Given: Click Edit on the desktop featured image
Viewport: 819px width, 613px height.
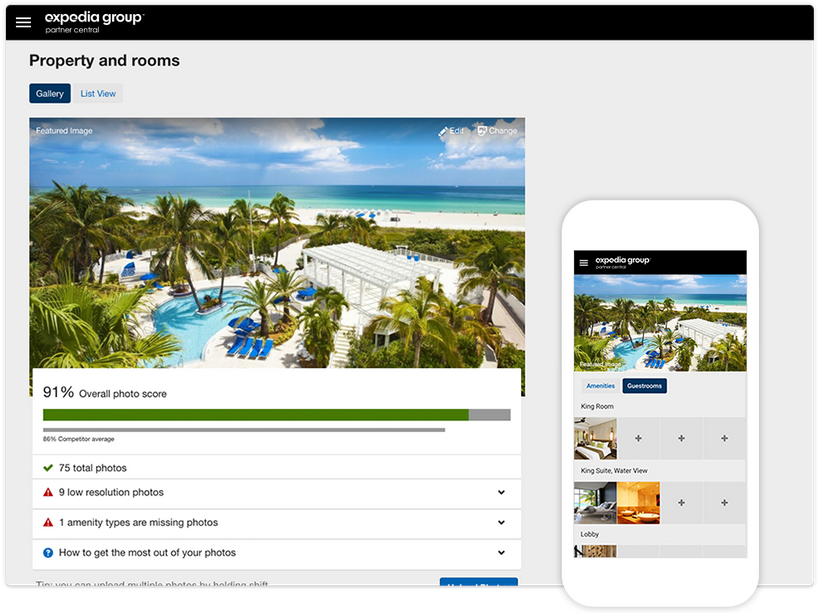Looking at the screenshot, I should click(x=451, y=131).
